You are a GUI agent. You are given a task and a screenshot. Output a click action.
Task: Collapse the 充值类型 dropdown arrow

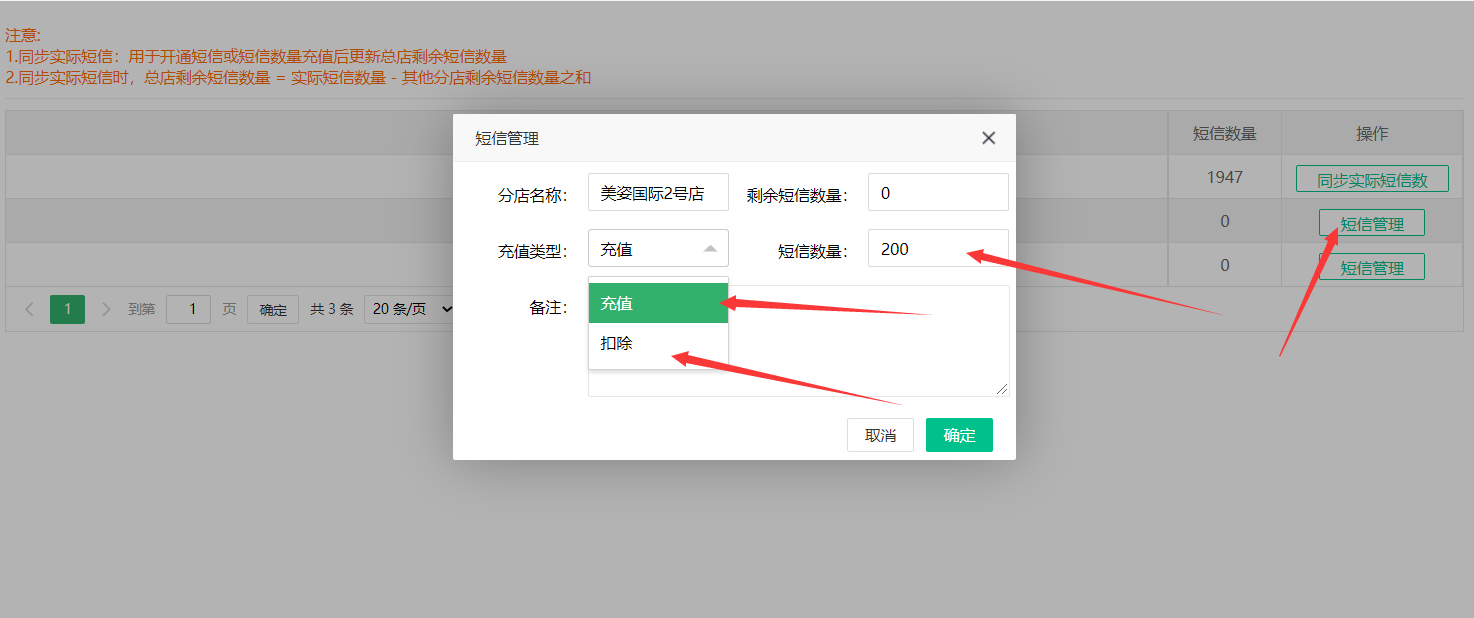click(x=710, y=249)
